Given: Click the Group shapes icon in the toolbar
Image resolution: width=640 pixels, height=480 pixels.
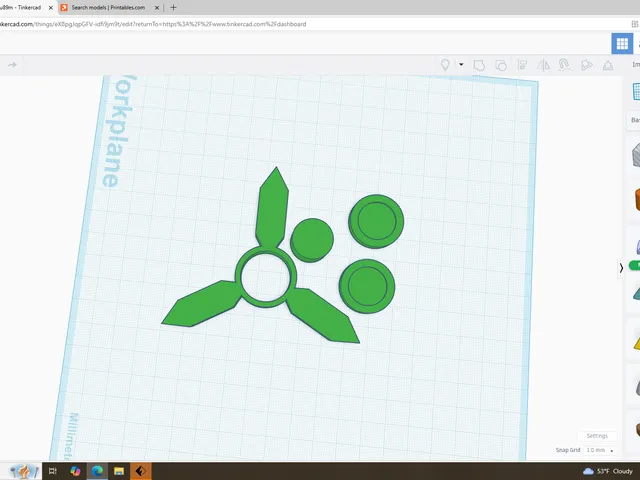Looking at the screenshot, I should [x=479, y=65].
